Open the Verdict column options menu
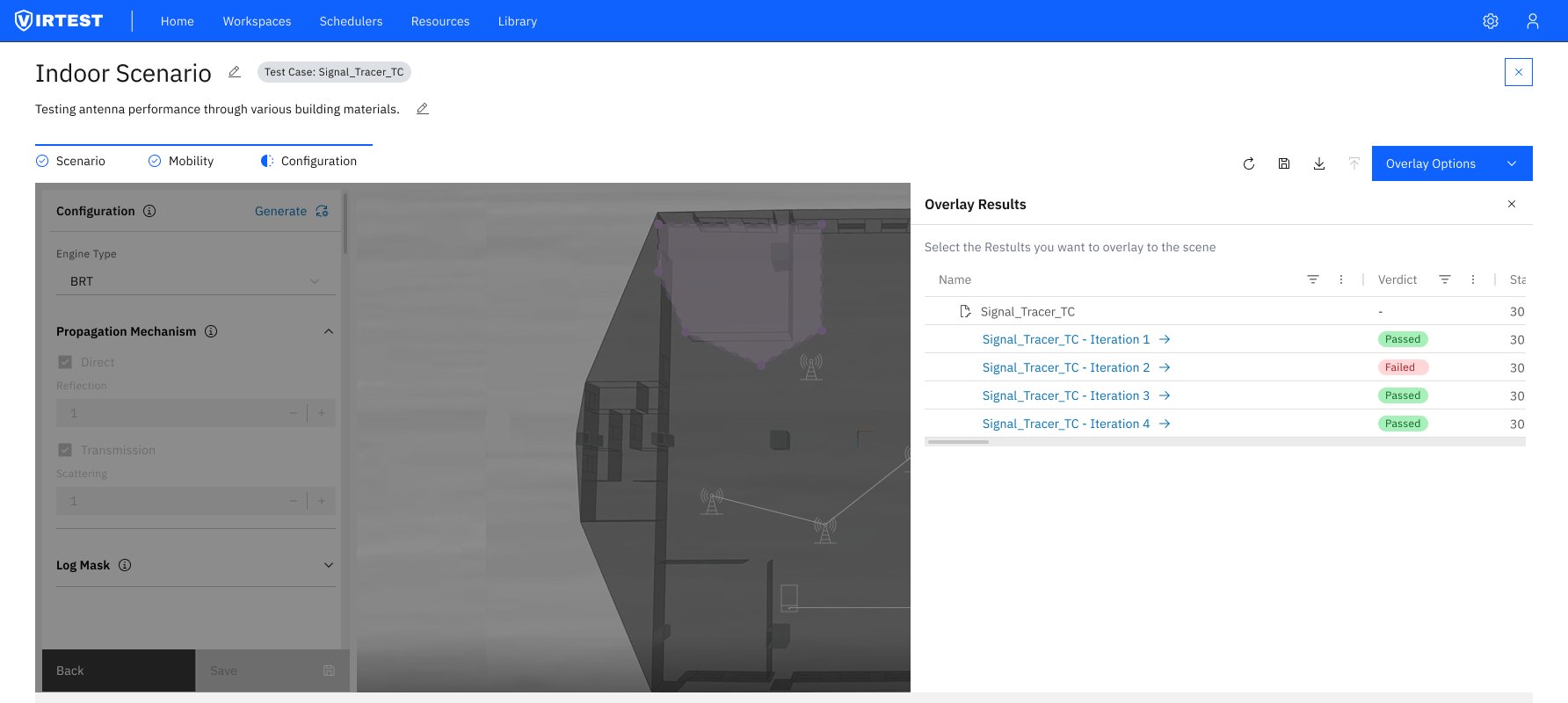The width and height of the screenshot is (1568, 703). tap(1473, 279)
